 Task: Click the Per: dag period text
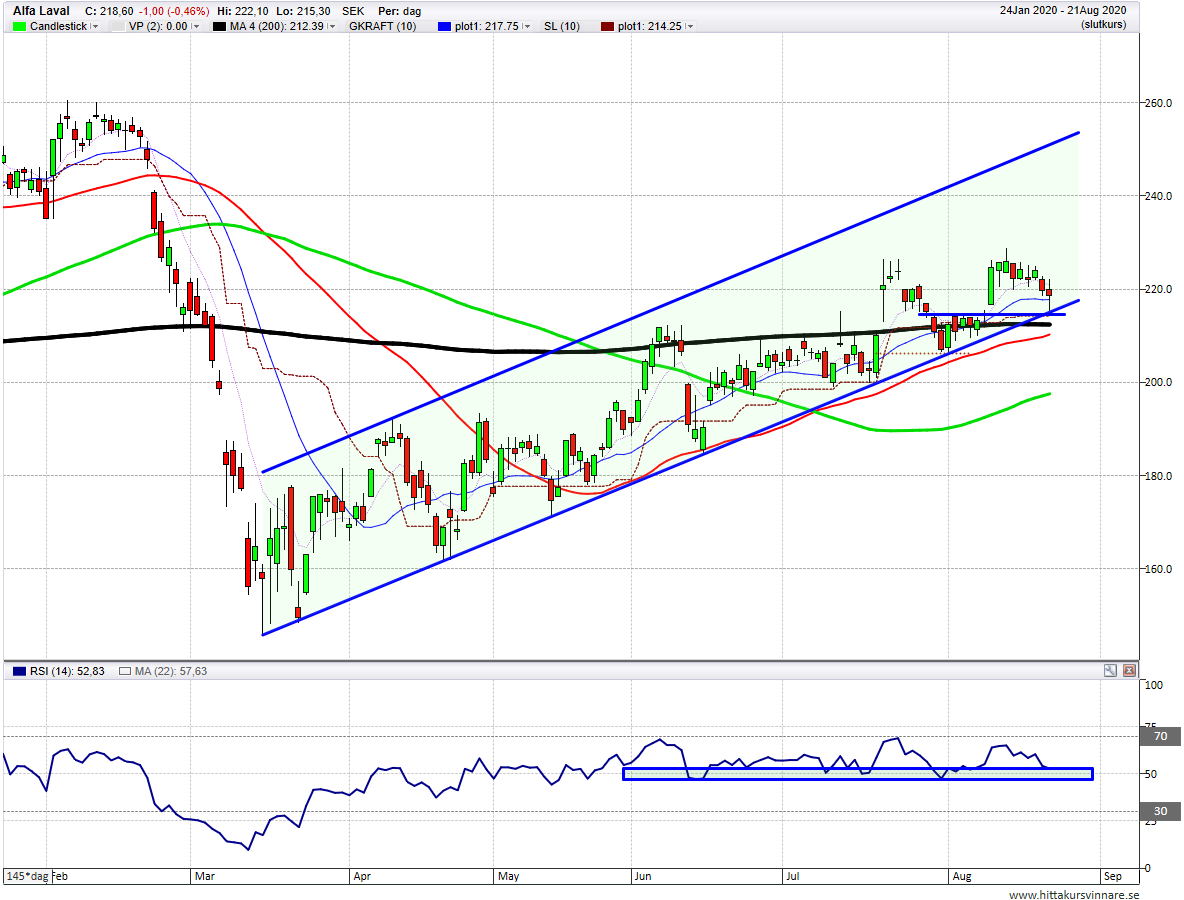399,11
